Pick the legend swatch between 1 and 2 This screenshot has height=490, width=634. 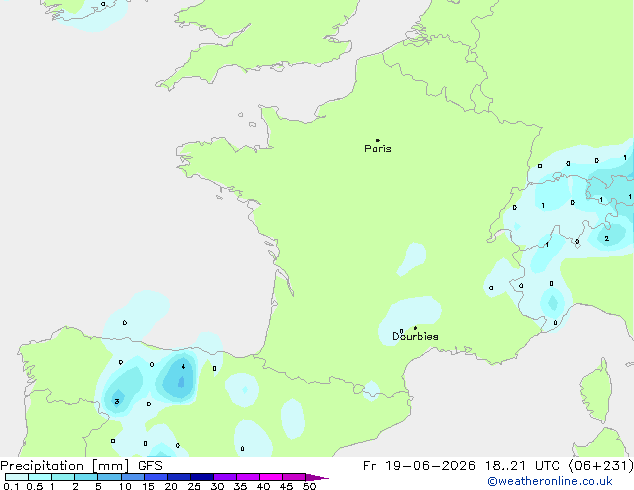pos(63,477)
